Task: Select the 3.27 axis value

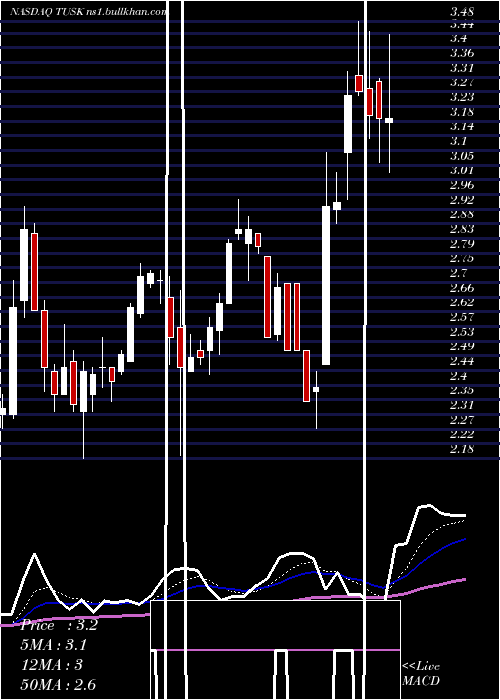Action: click(462, 82)
